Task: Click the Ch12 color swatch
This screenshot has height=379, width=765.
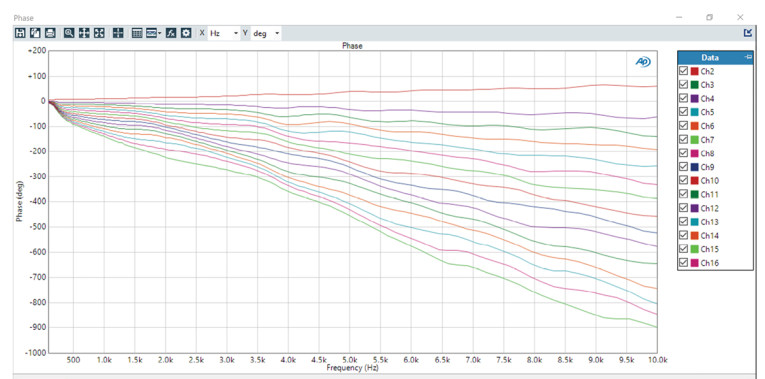Action: click(x=695, y=208)
